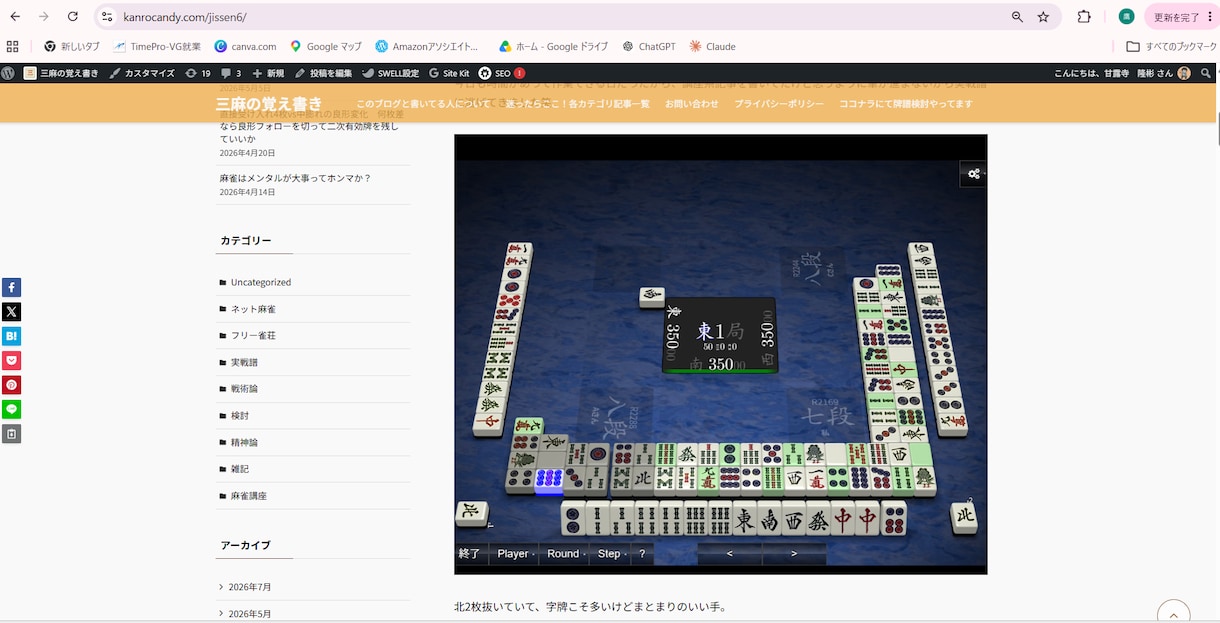Open the ココナラにて牌譜検討やってます link

click(906, 104)
